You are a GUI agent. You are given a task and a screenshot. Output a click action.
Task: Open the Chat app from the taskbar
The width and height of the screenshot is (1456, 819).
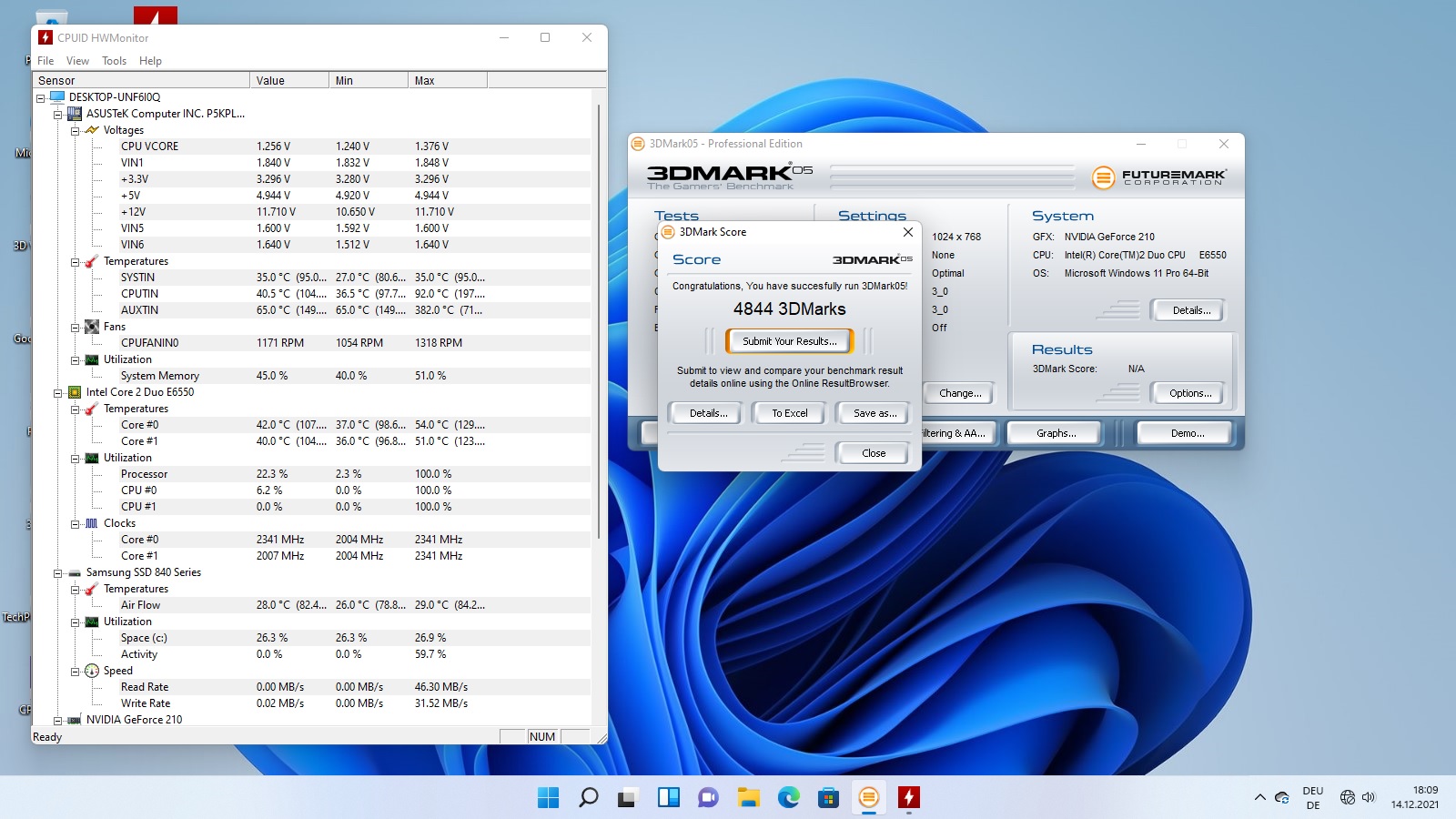708,798
